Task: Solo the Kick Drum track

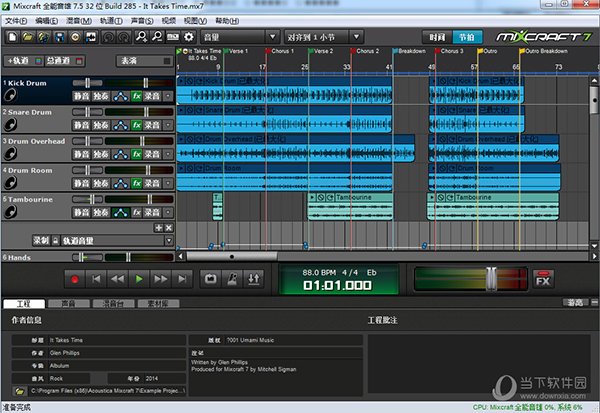Action: point(101,96)
